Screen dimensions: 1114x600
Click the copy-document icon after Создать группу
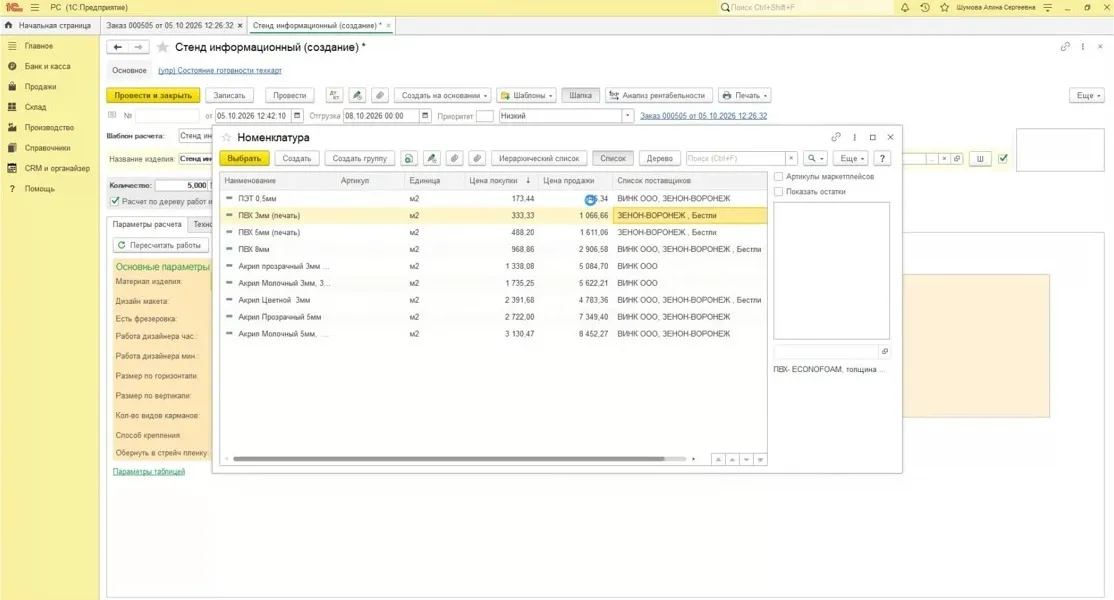coord(409,158)
